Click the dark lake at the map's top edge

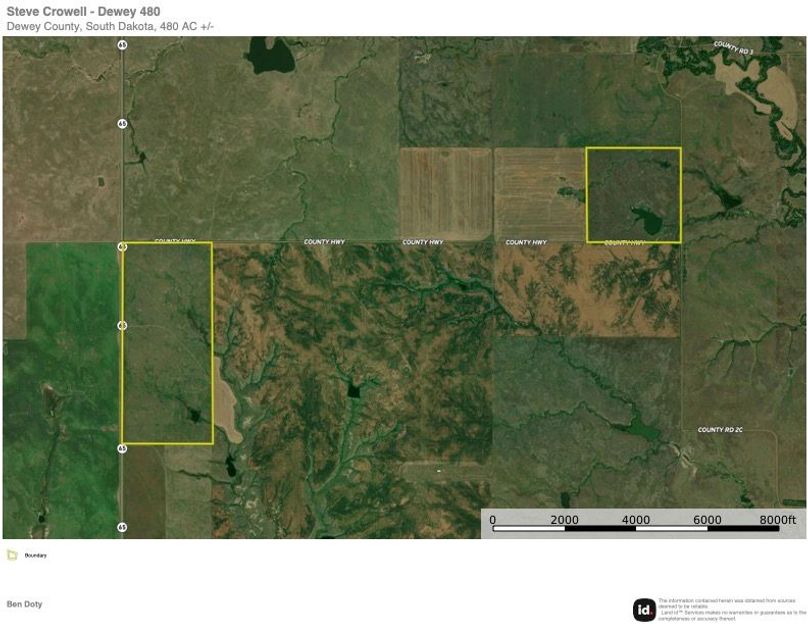coord(264,54)
